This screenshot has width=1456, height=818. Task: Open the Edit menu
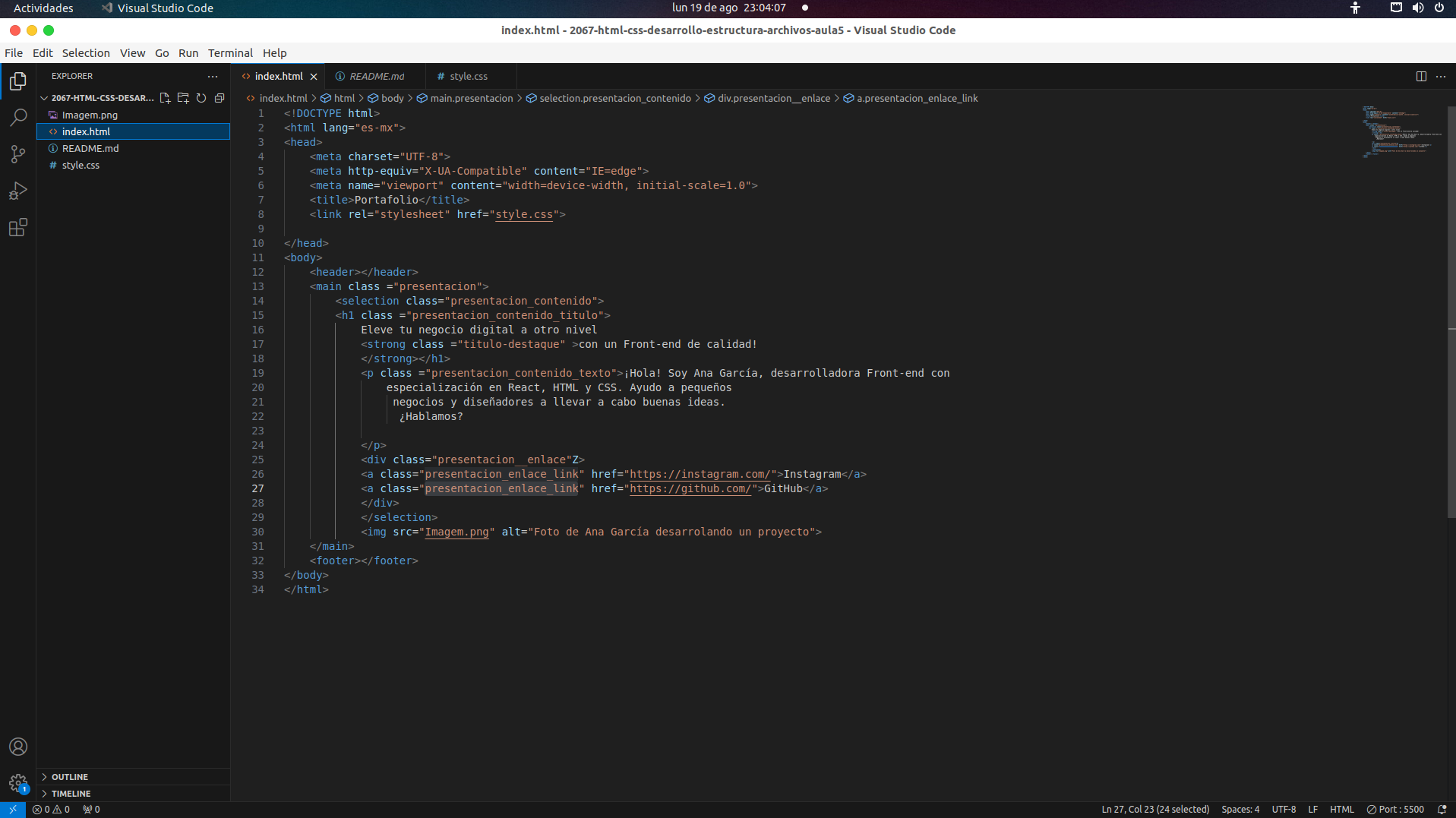tap(43, 53)
